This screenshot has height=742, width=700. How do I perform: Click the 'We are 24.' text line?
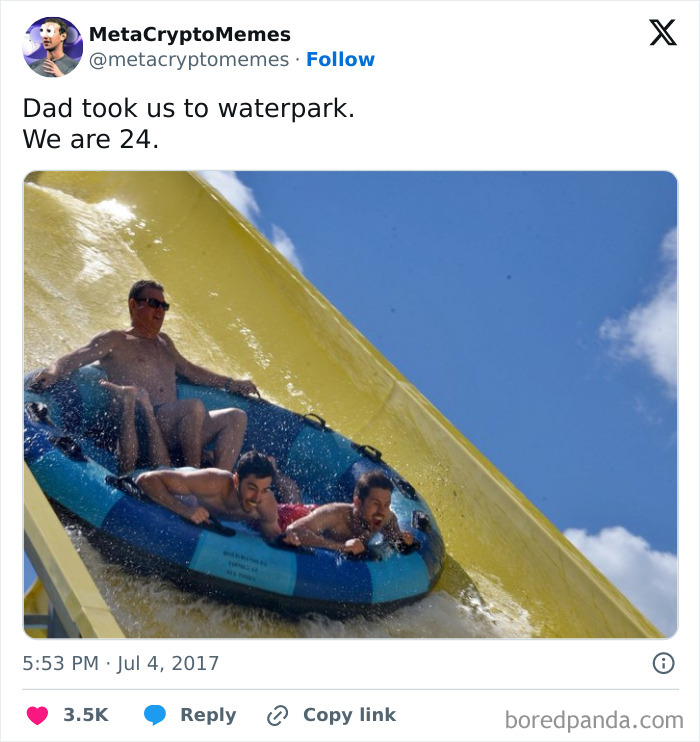91,140
